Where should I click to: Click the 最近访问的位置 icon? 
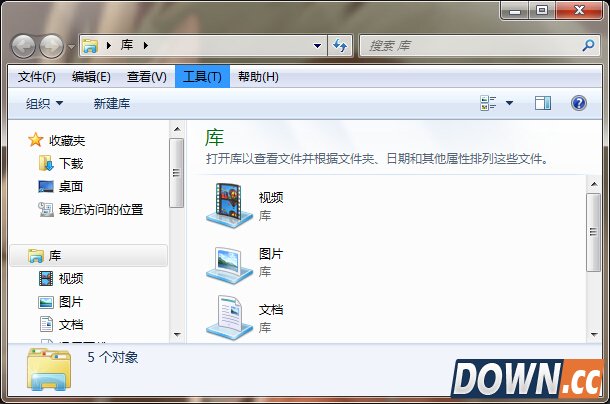tap(46, 210)
